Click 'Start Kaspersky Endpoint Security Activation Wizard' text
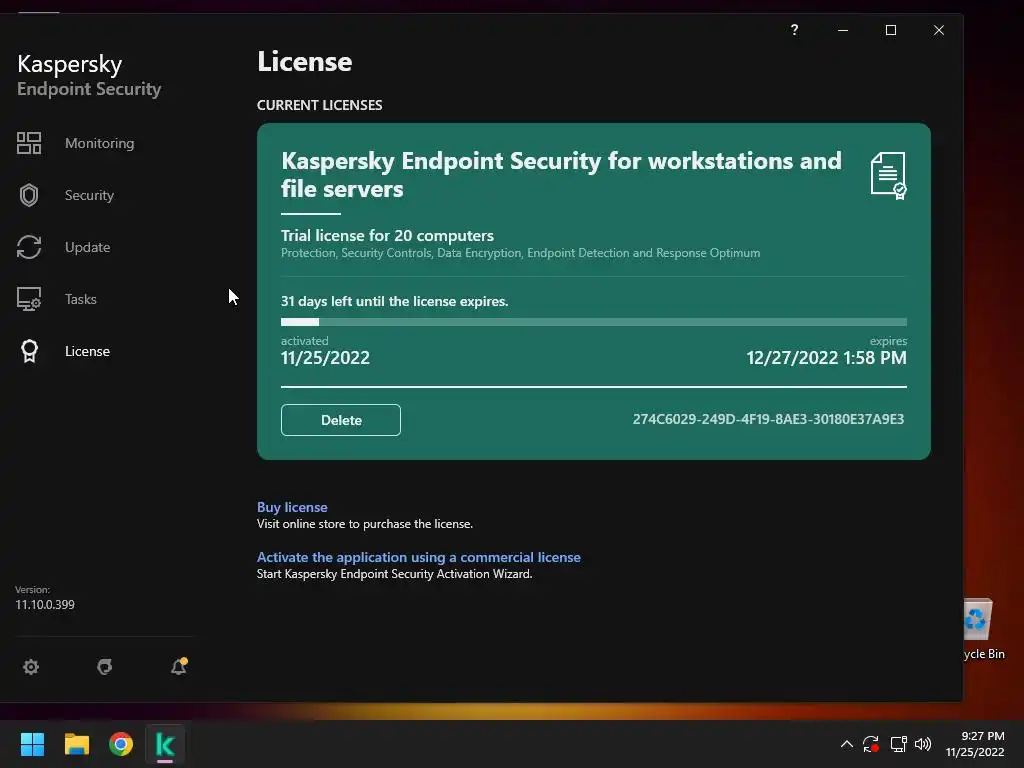 point(394,574)
